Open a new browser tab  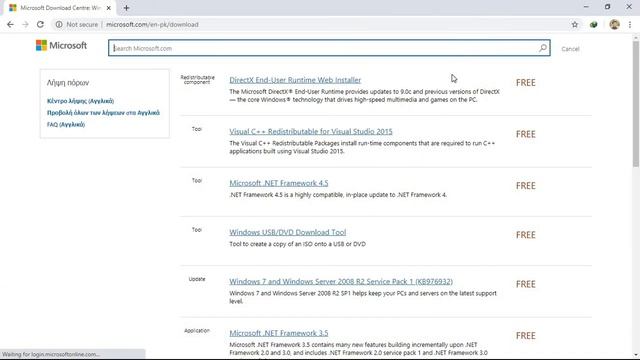[126, 8]
